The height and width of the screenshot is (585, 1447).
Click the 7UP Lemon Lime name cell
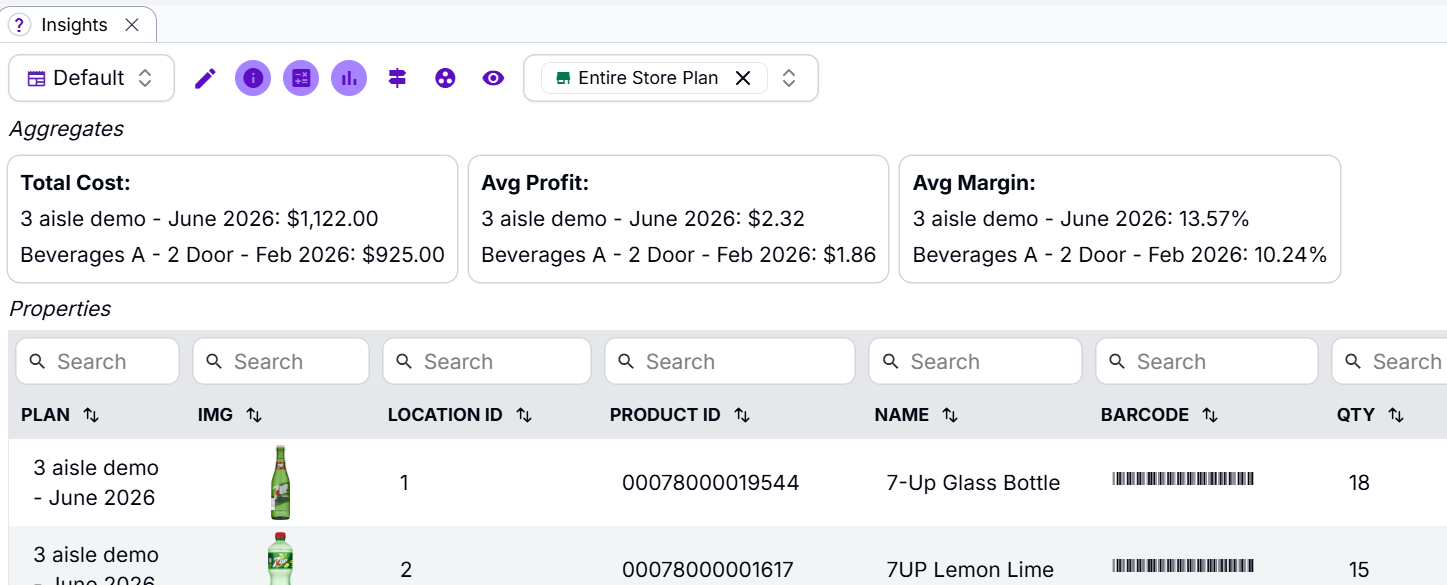click(x=970, y=570)
